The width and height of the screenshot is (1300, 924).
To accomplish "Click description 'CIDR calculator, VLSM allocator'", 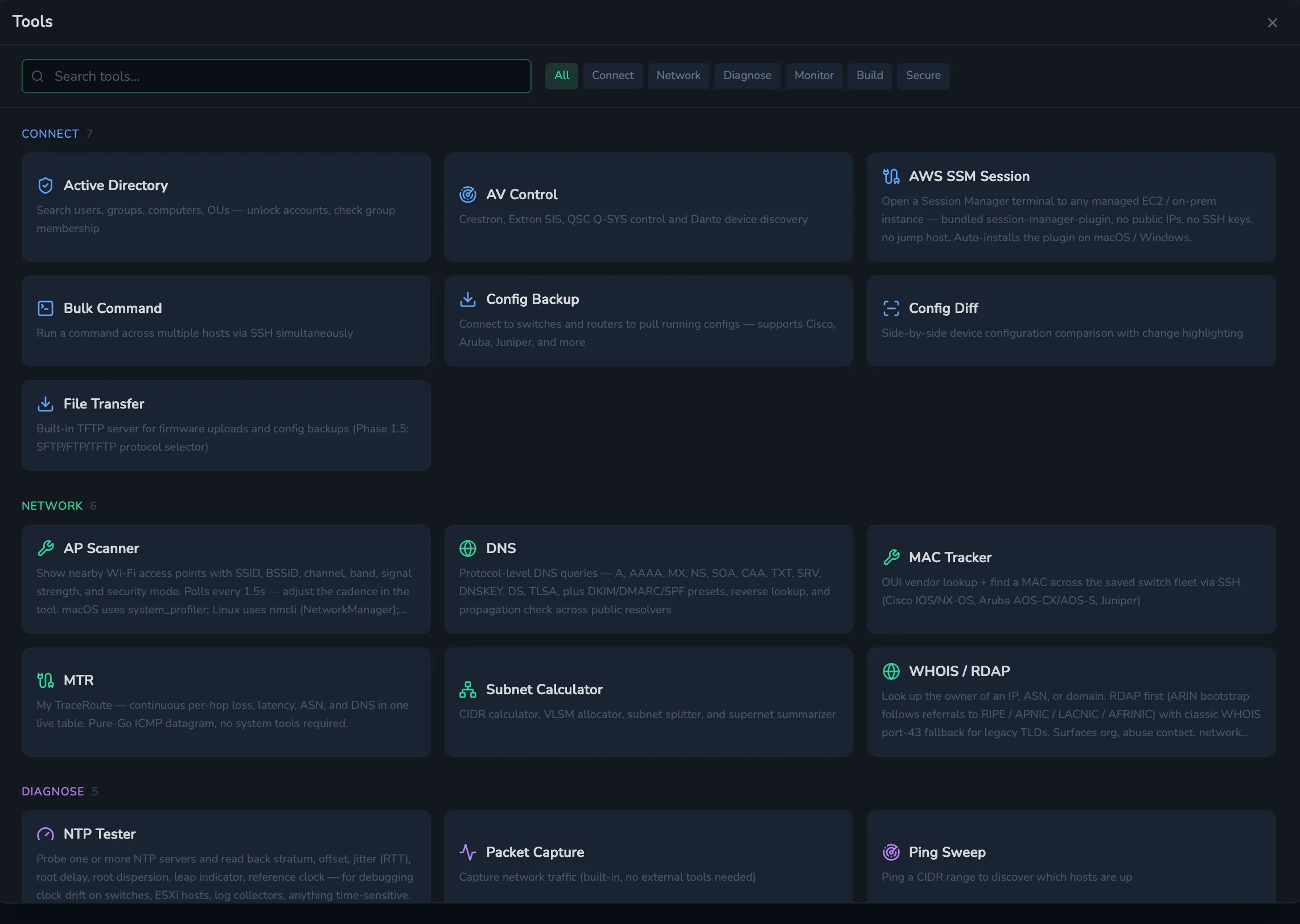I will 648,715.
